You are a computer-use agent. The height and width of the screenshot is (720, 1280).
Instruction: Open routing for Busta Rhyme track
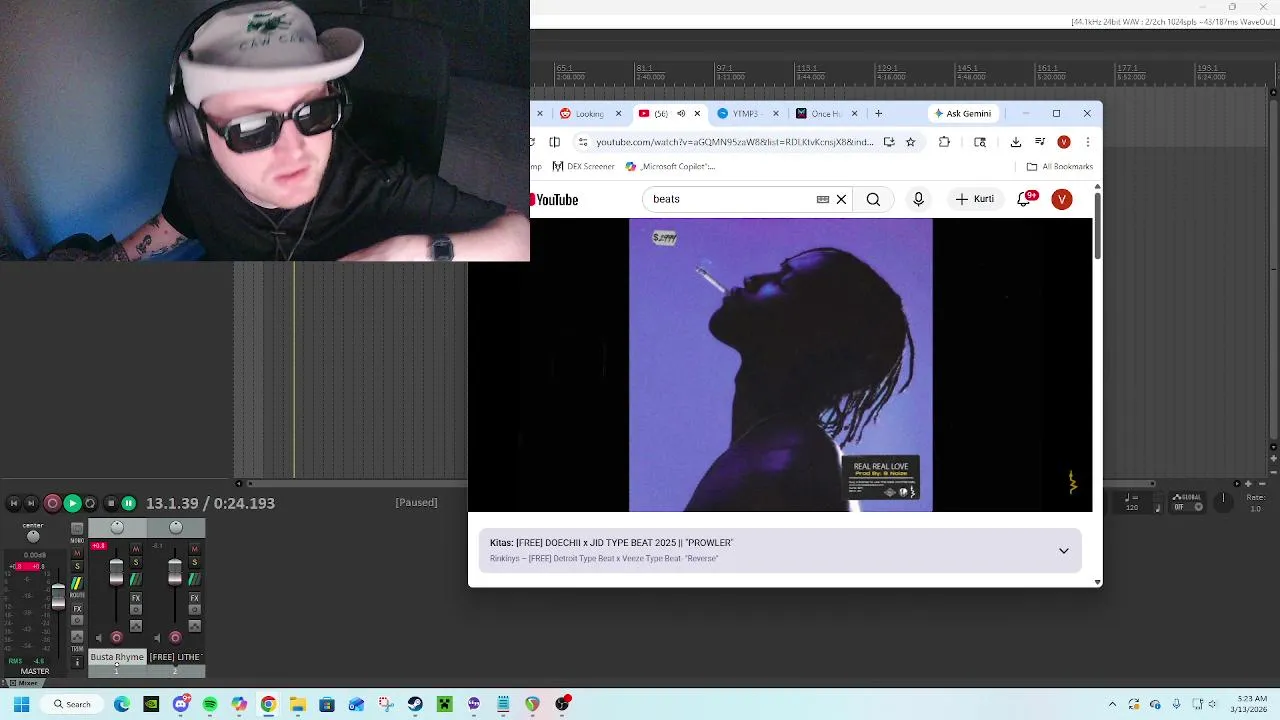136,579
